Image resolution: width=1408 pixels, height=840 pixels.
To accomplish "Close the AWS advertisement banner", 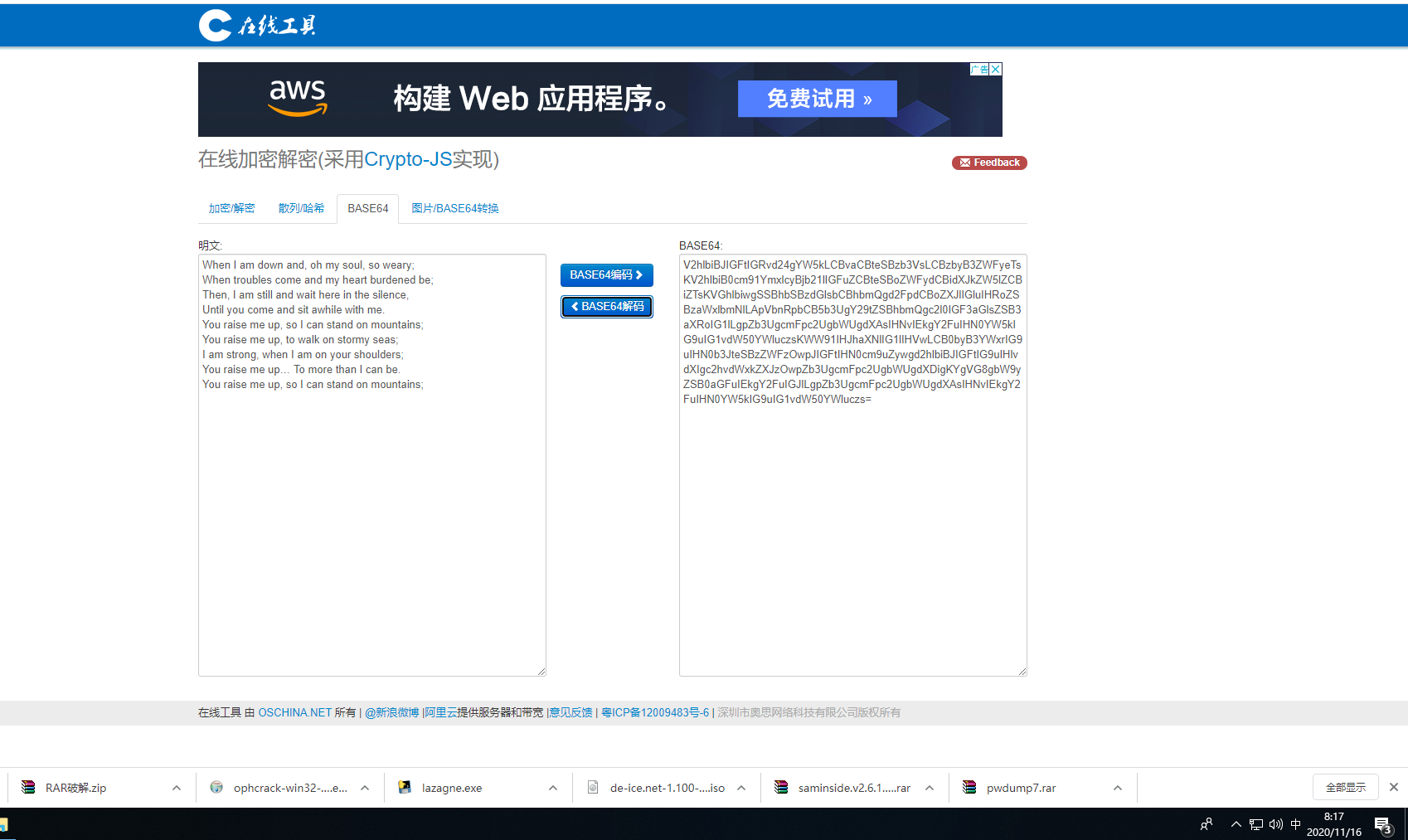I will pyautogui.click(x=996, y=70).
